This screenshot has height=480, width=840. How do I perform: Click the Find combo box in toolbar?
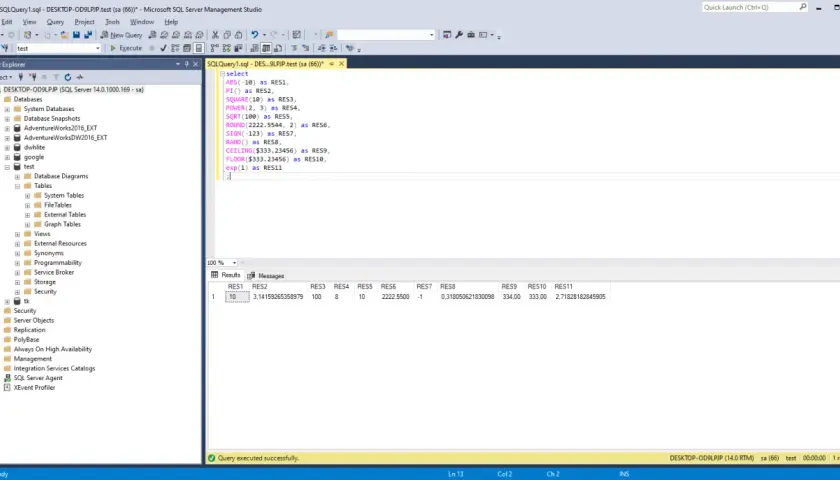(x=386, y=35)
